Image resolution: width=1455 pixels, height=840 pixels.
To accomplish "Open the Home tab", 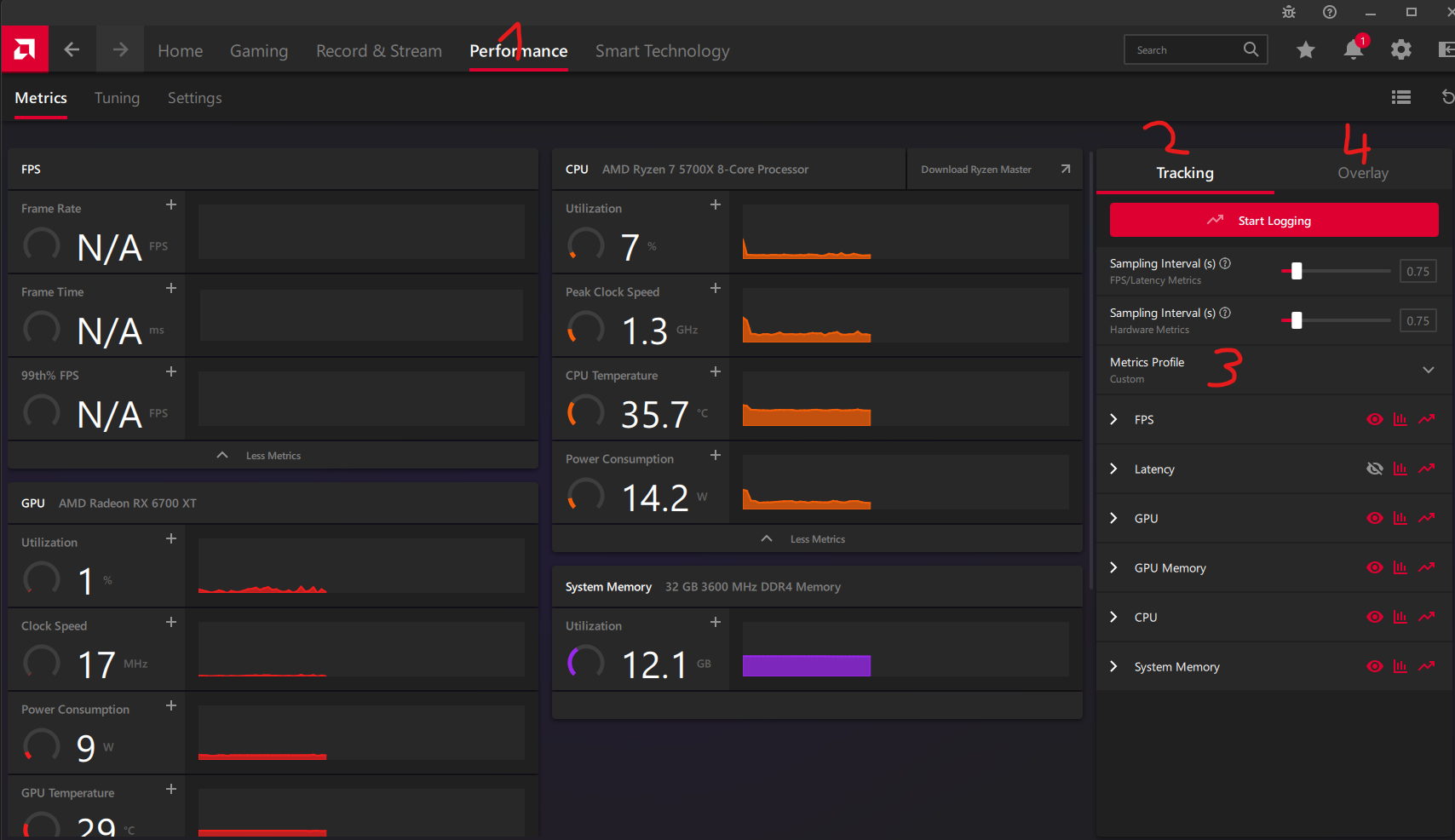I will (x=181, y=50).
